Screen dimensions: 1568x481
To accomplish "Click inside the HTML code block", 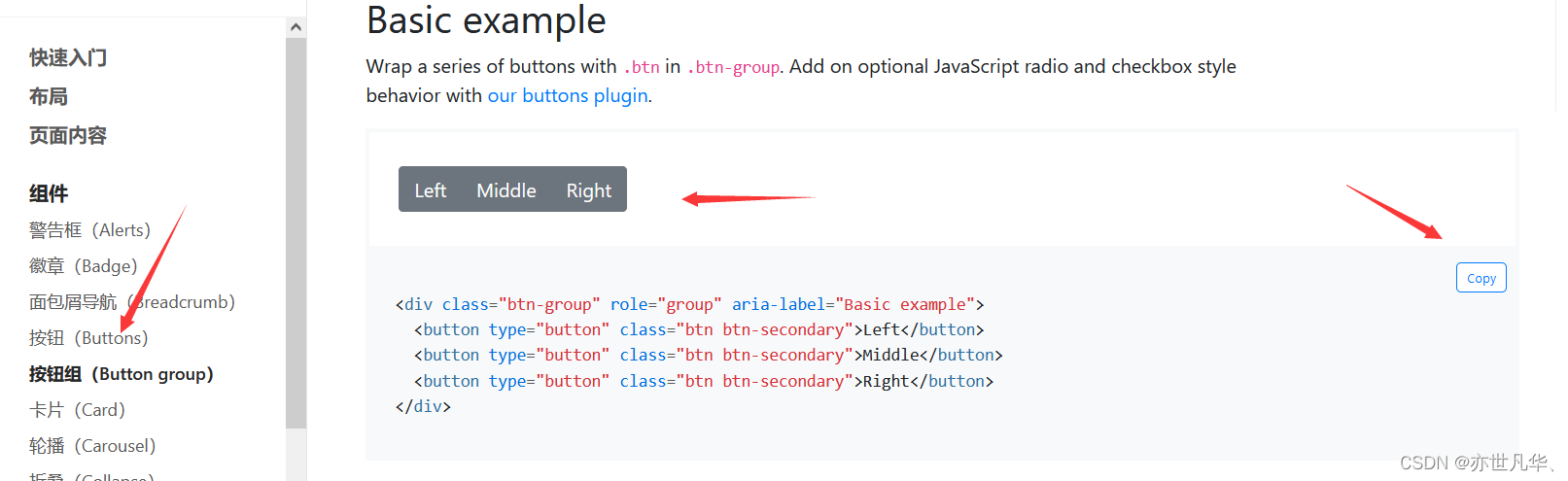I will 941,354.
